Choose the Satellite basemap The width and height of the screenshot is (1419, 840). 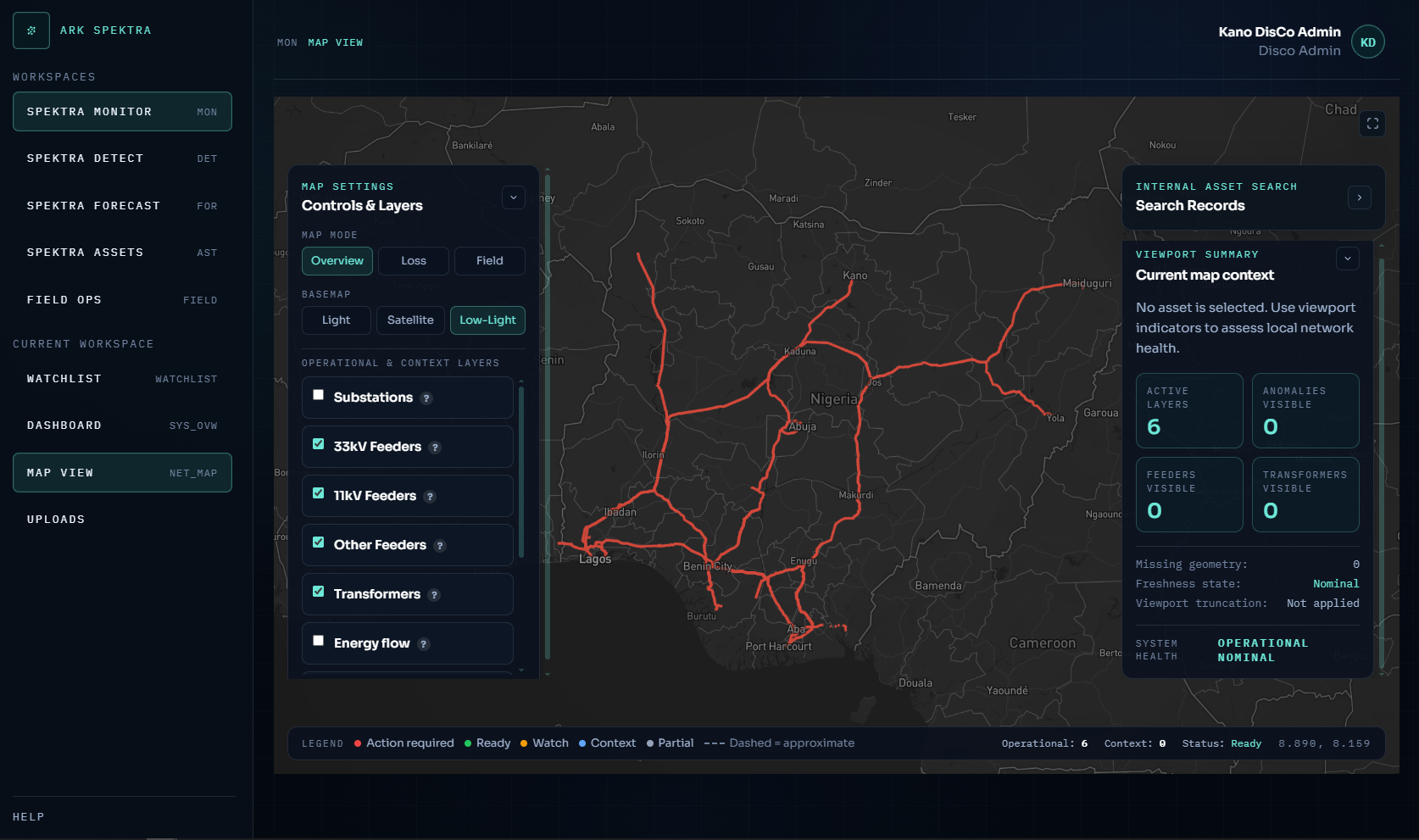pos(410,320)
